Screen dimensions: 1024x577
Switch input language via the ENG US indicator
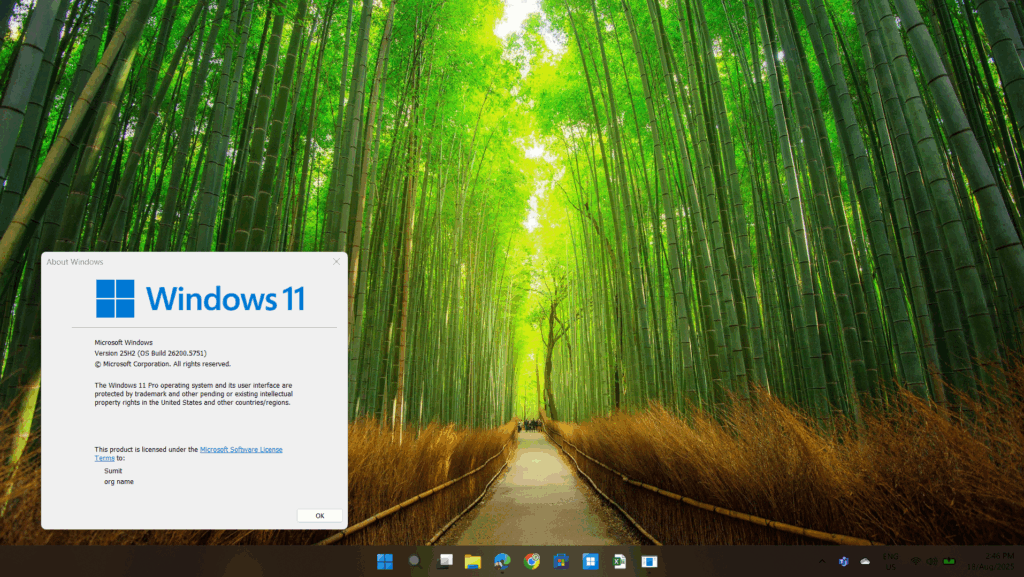pos(889,561)
